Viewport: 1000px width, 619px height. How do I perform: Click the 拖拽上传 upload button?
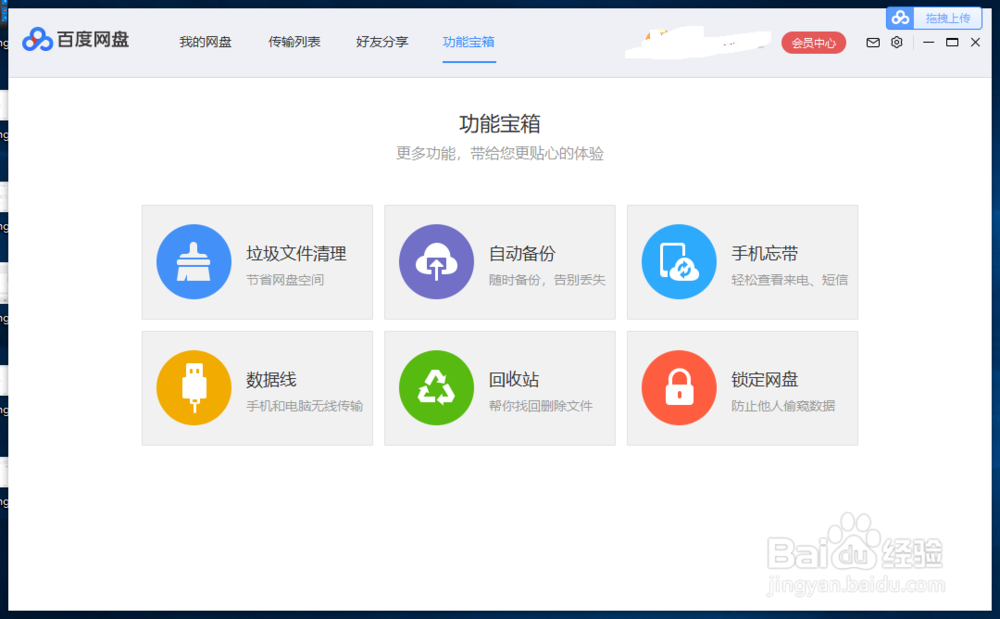pos(947,17)
